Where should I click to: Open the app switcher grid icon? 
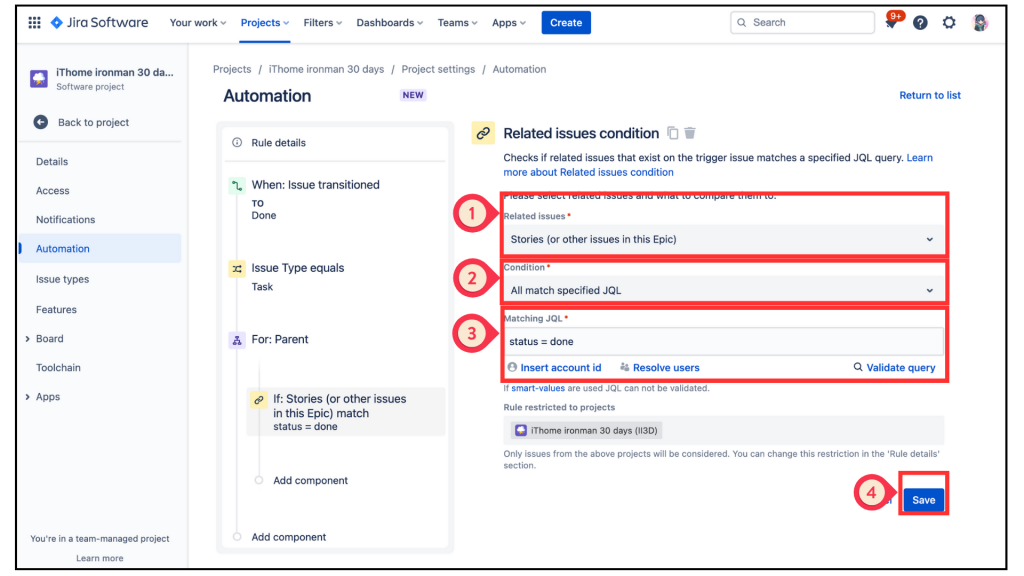pos(35,23)
